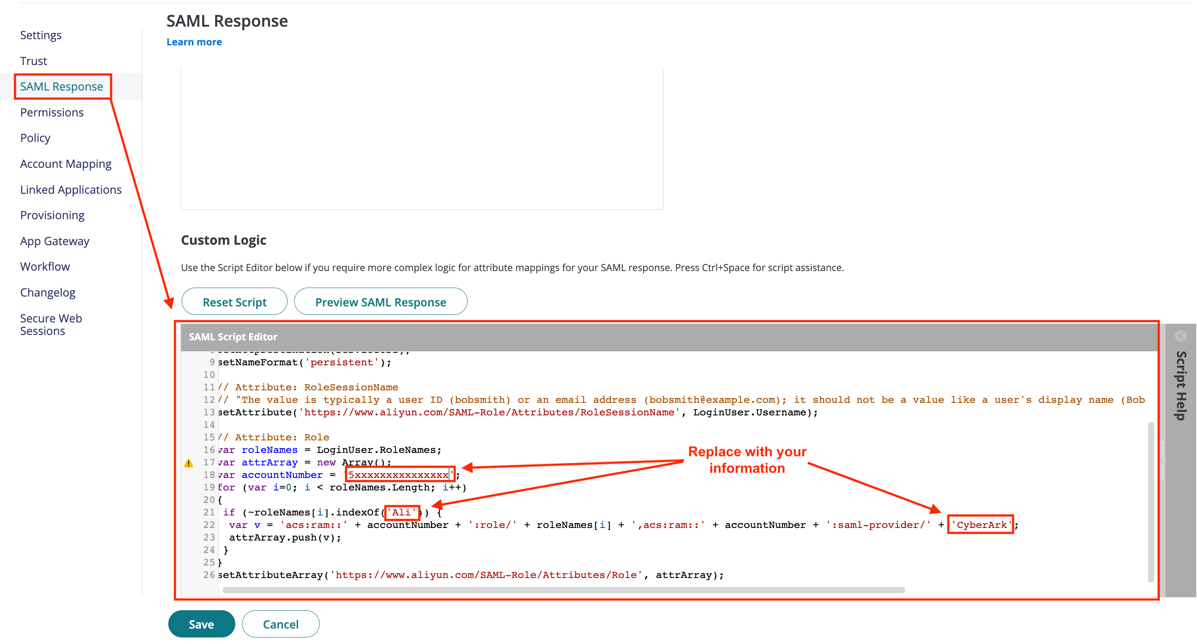Click the bobsmith comment on line 12
The width and height of the screenshot is (1197, 644).
pos(682,400)
